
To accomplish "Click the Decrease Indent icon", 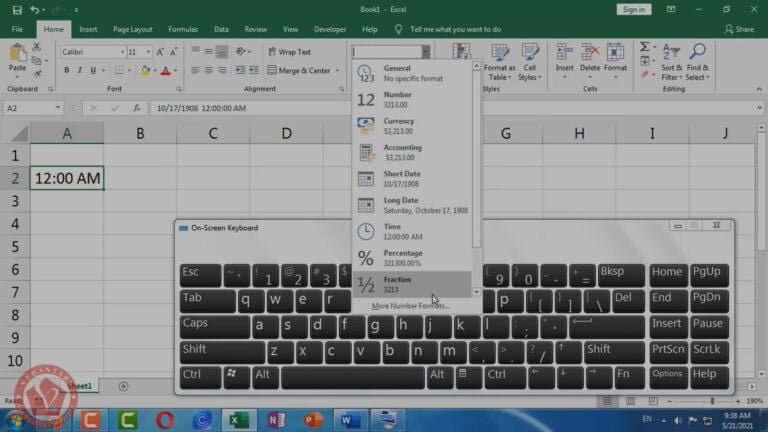I will coord(240,71).
